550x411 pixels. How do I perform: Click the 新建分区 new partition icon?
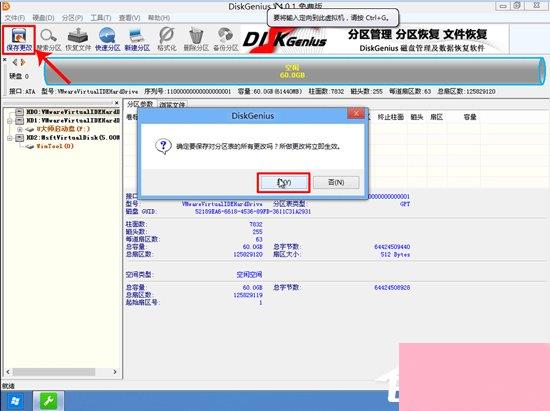click(137, 39)
